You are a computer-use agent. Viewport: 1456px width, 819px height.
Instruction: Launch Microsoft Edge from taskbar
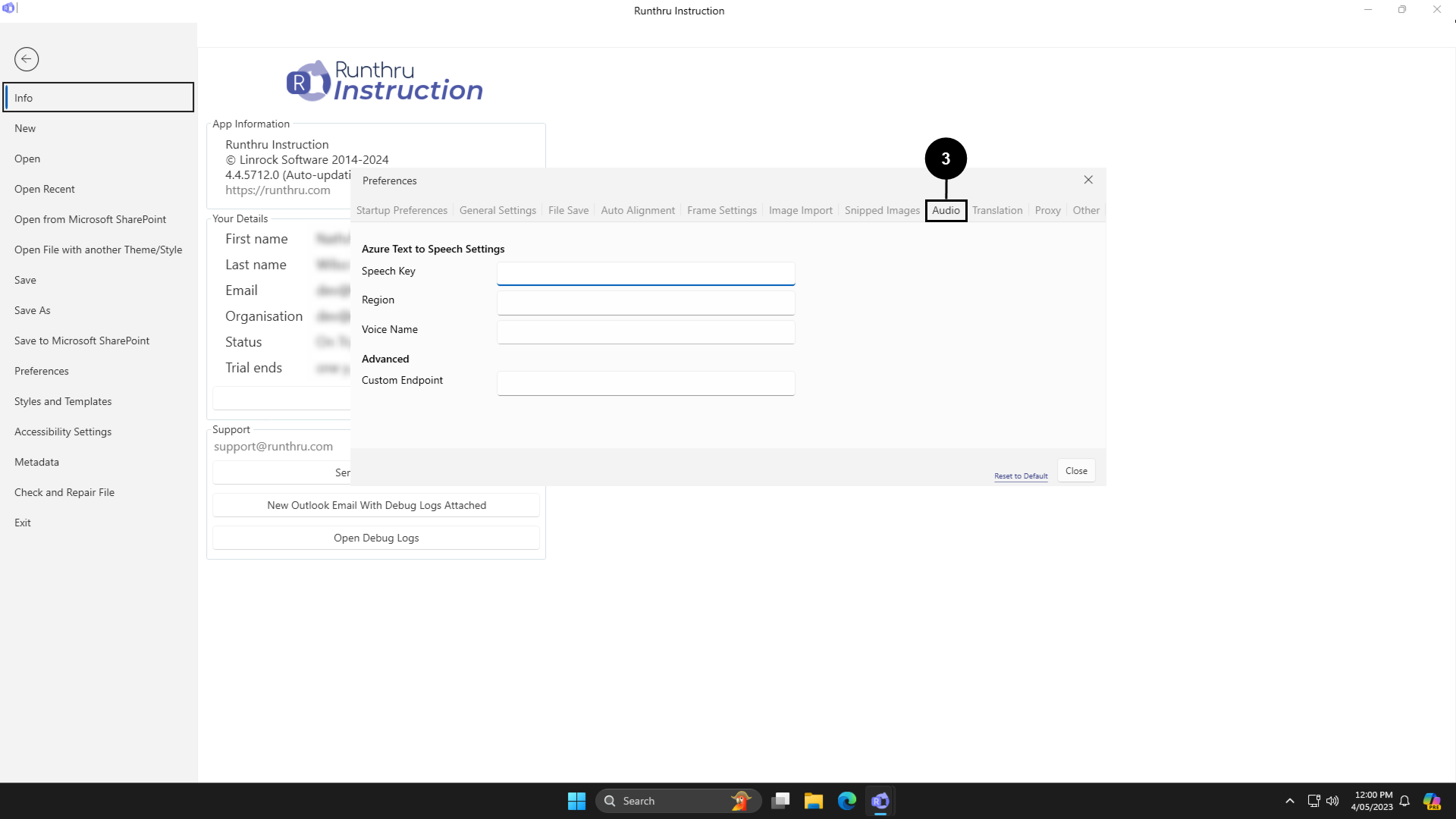(847, 801)
